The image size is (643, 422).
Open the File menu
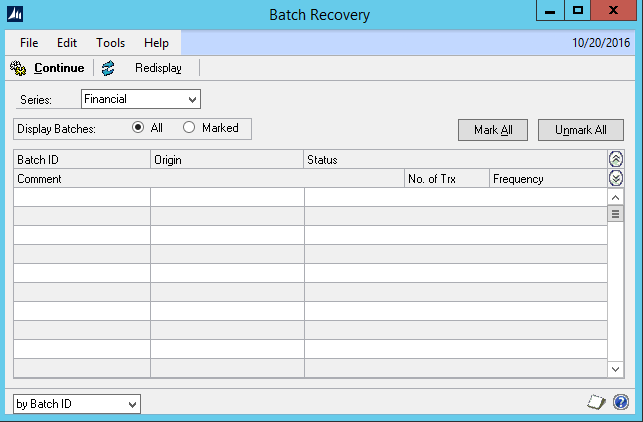pos(29,43)
